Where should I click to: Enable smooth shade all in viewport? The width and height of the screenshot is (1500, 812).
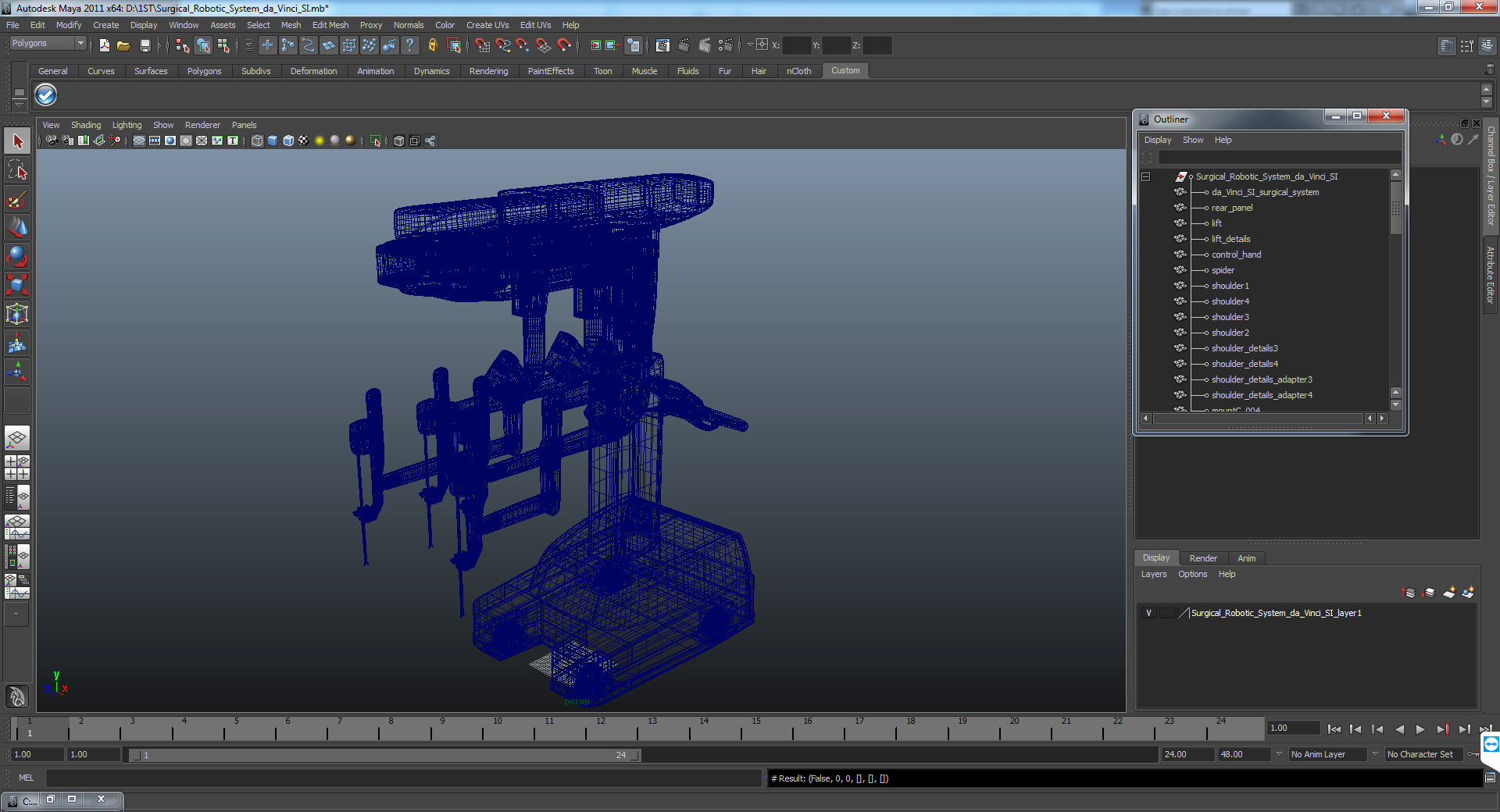pos(273,141)
